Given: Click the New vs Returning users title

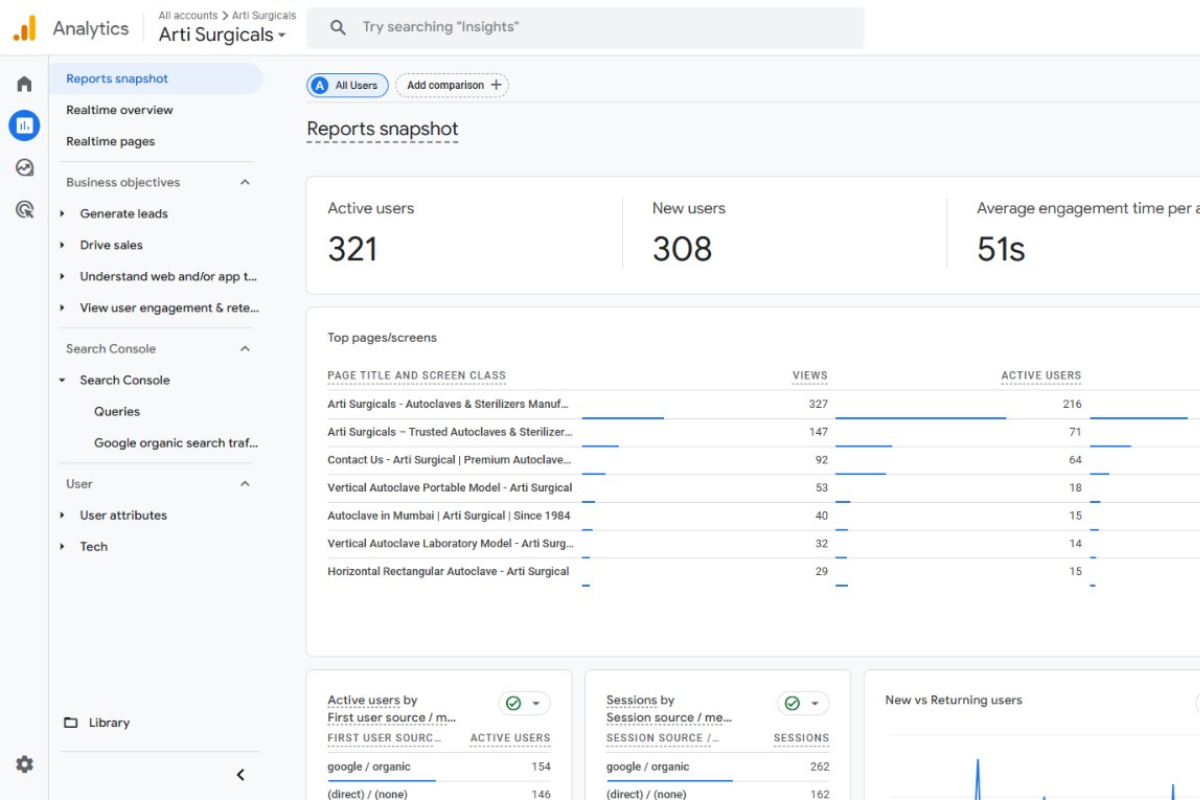Looking at the screenshot, I should (x=954, y=700).
